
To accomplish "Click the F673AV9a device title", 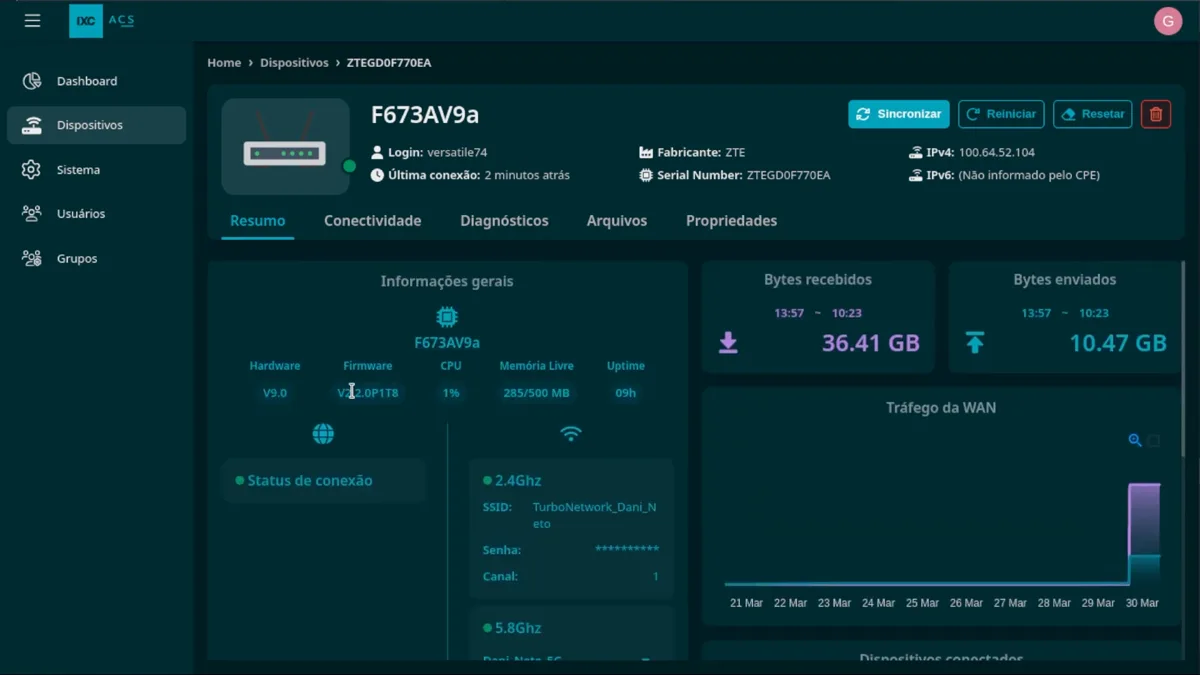I will (x=425, y=115).
